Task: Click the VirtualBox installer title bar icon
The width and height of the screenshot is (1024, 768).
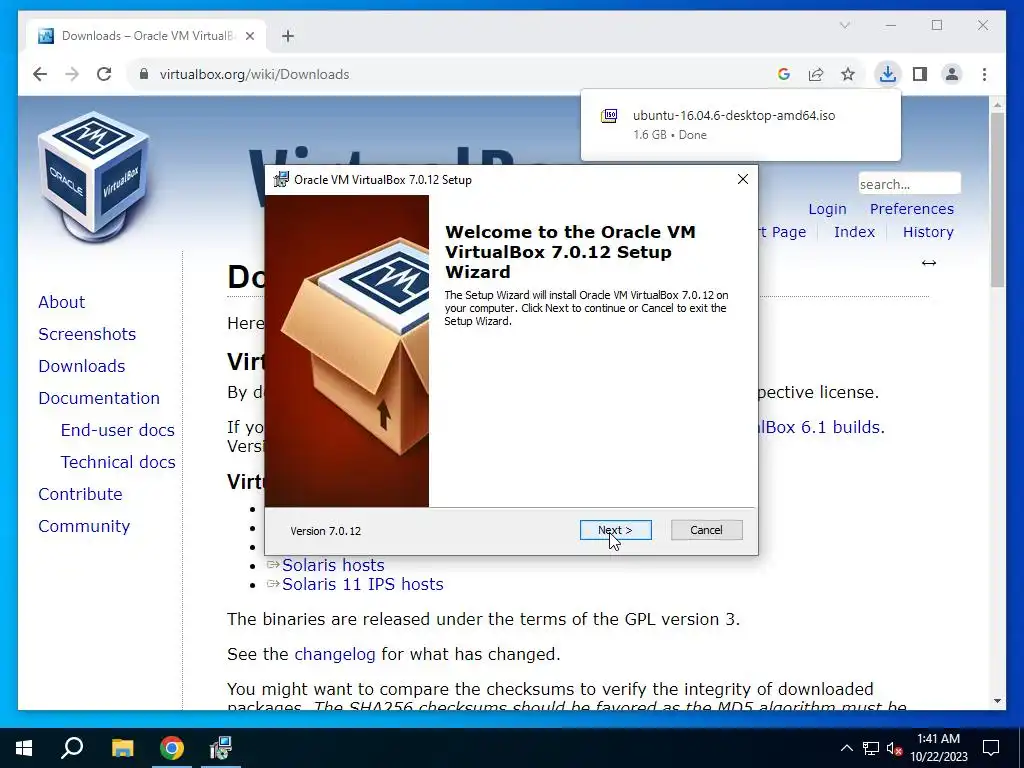Action: [281, 180]
